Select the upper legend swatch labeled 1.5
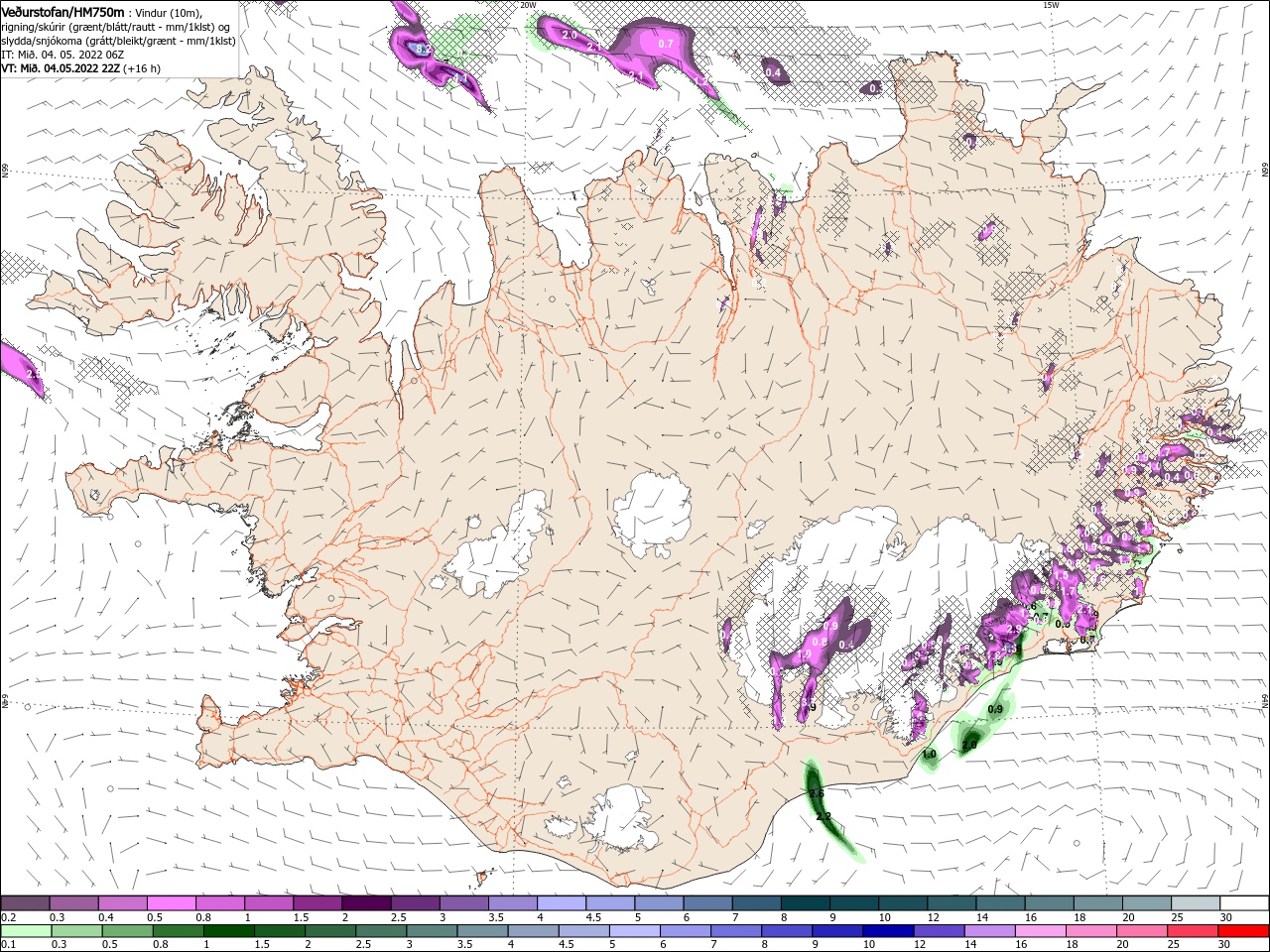The width and height of the screenshot is (1270, 952). click(x=317, y=902)
